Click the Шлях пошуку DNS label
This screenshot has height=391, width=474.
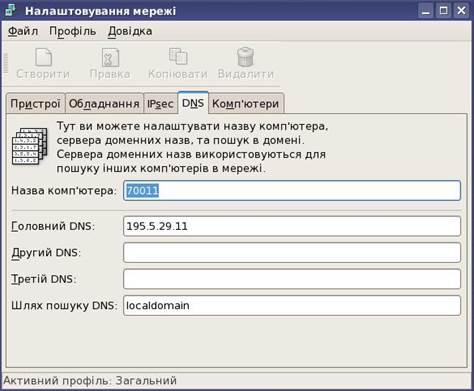coord(64,305)
